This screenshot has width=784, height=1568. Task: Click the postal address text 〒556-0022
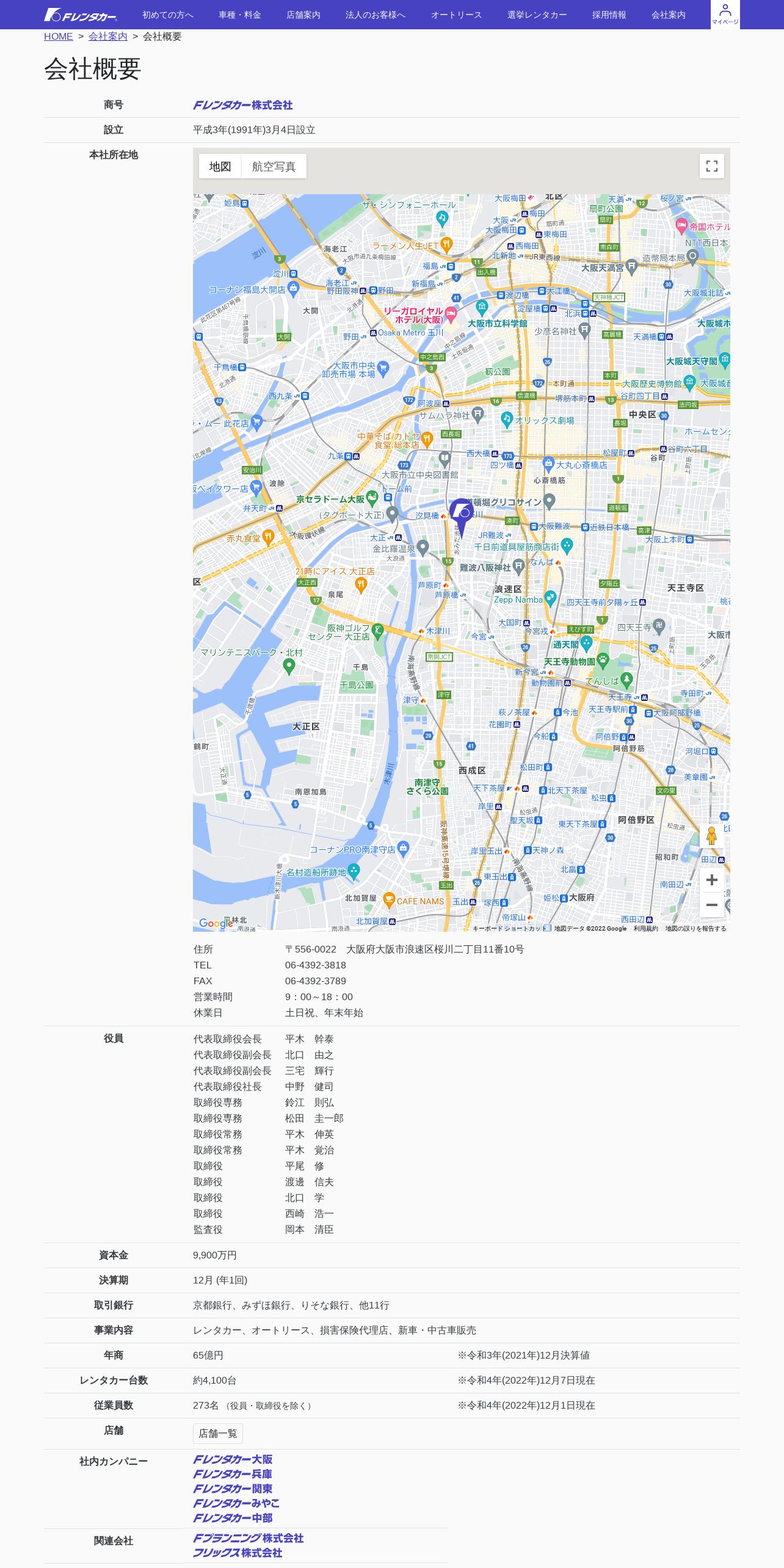[x=311, y=949]
